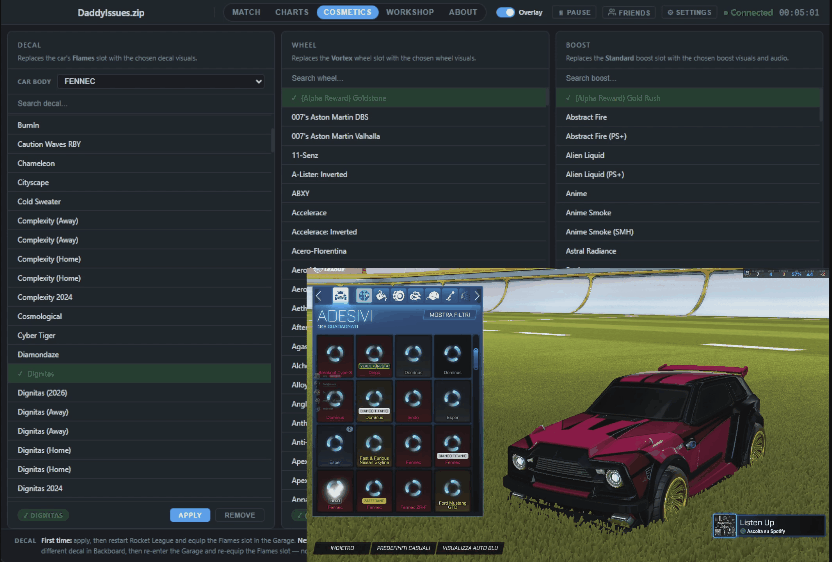832x562 pixels.
Task: Select the A-Lister: Inverted wheel
Action: click(x=415, y=175)
